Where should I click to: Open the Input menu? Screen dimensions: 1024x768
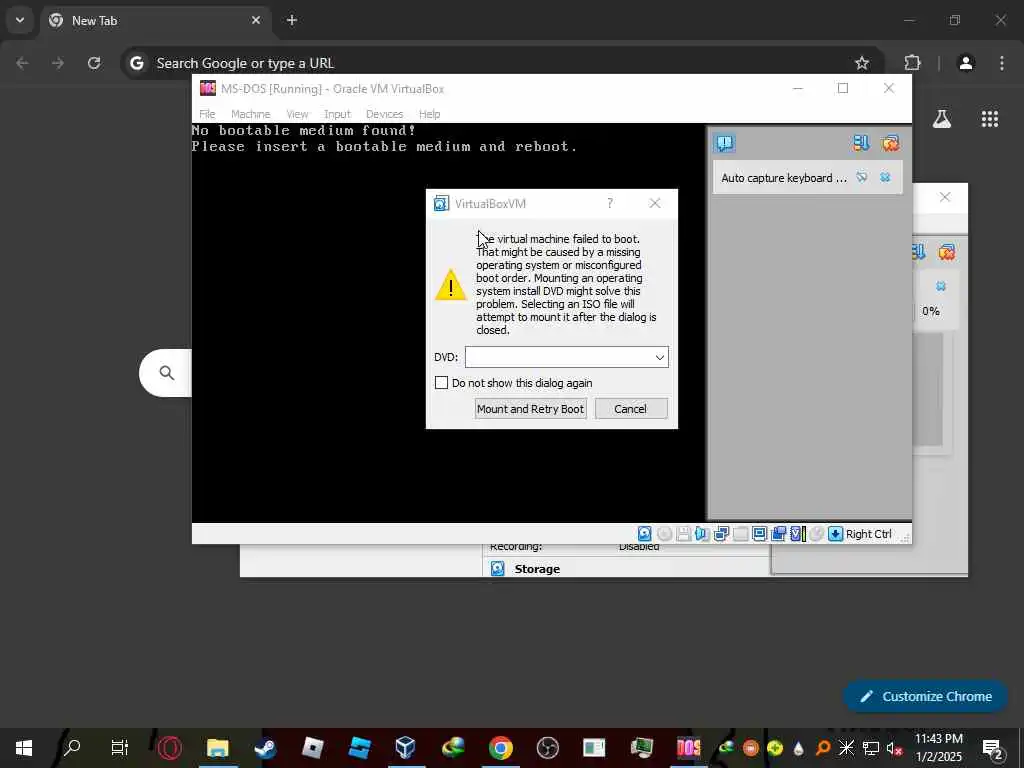(337, 114)
